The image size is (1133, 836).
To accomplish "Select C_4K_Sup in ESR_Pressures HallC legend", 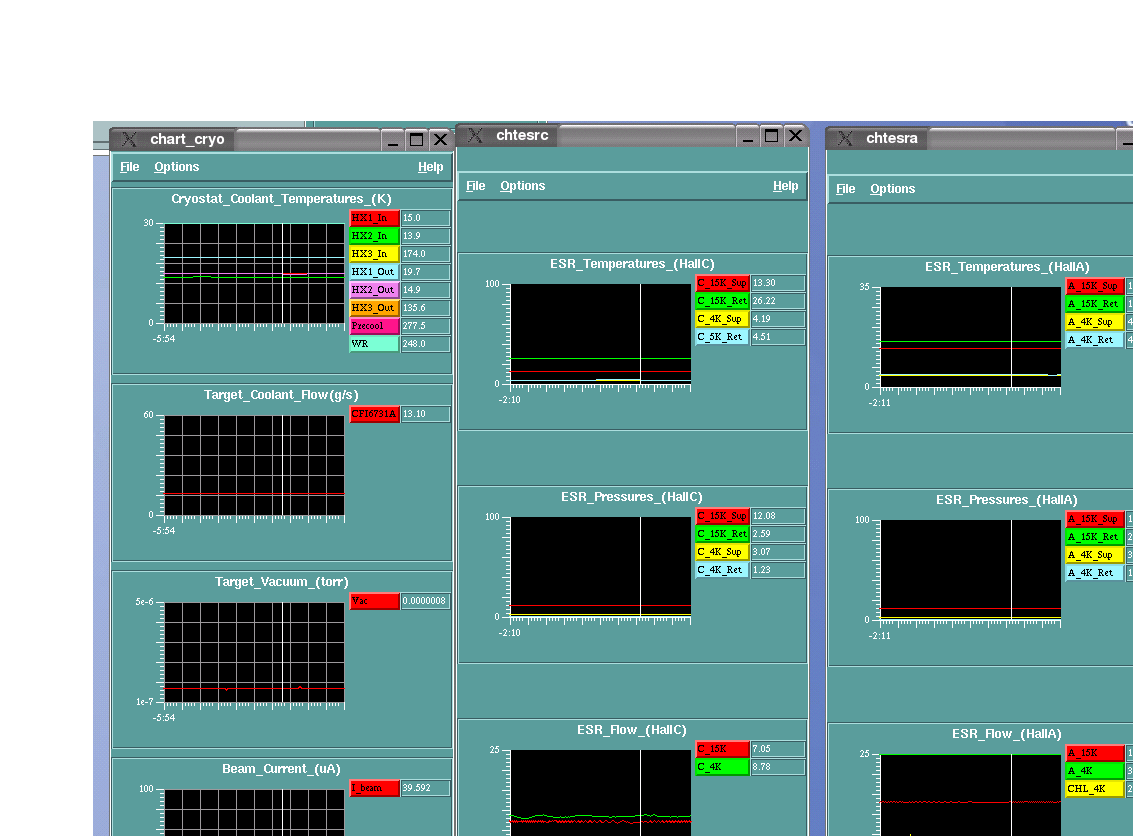I will point(722,552).
